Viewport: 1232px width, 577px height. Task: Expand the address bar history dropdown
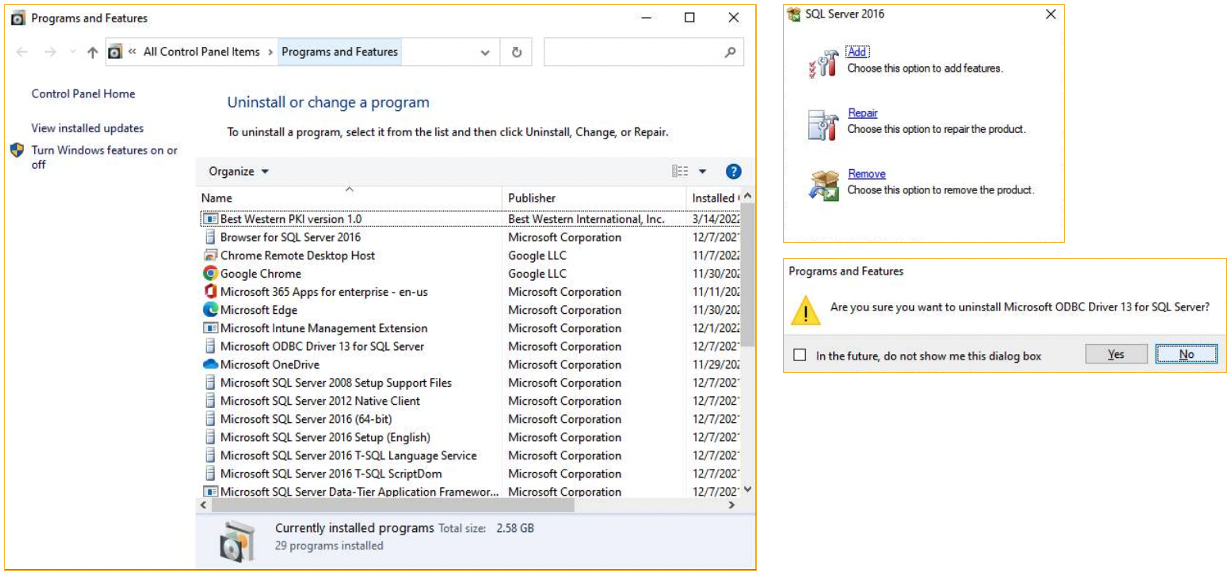pos(485,52)
